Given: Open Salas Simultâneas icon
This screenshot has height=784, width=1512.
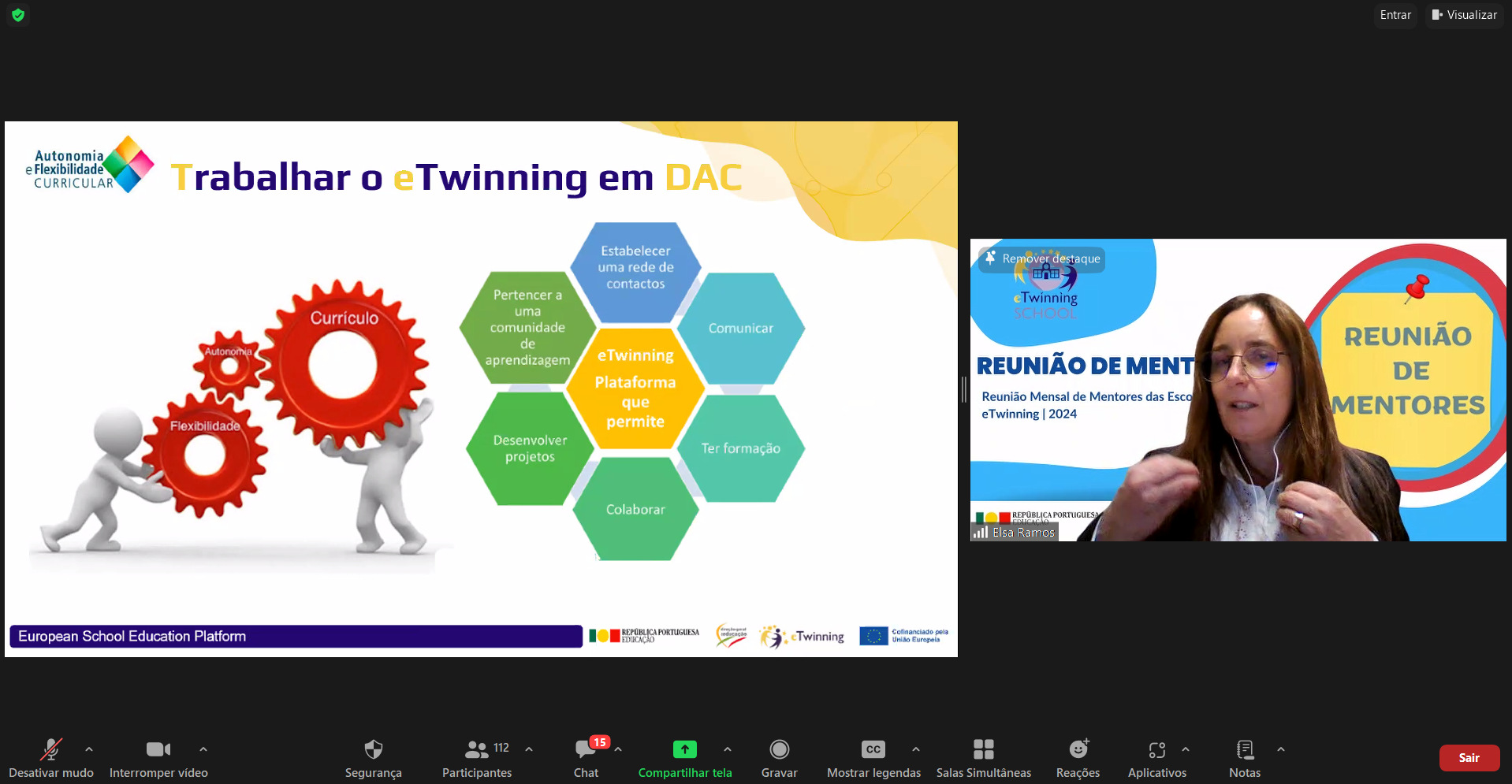Looking at the screenshot, I should [x=984, y=749].
